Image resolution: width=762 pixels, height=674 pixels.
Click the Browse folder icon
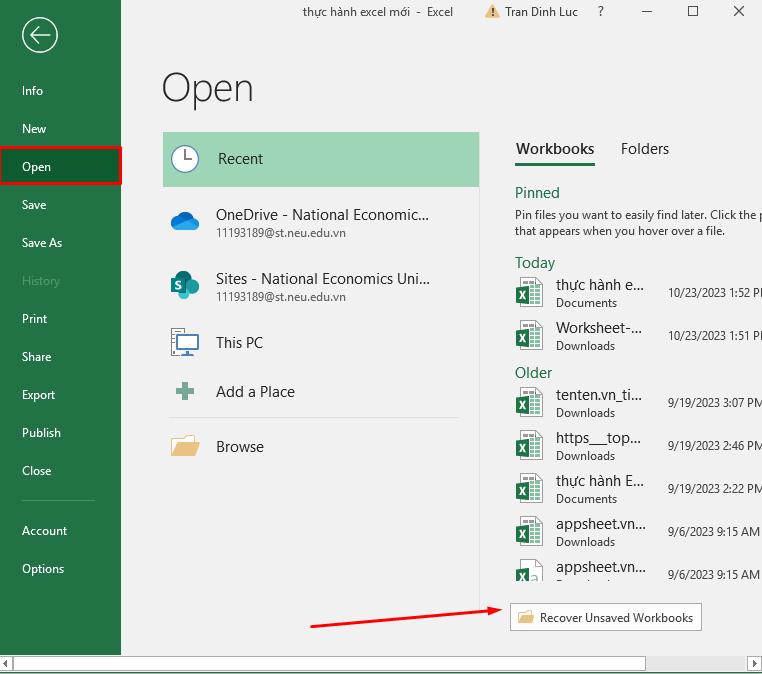coord(185,447)
